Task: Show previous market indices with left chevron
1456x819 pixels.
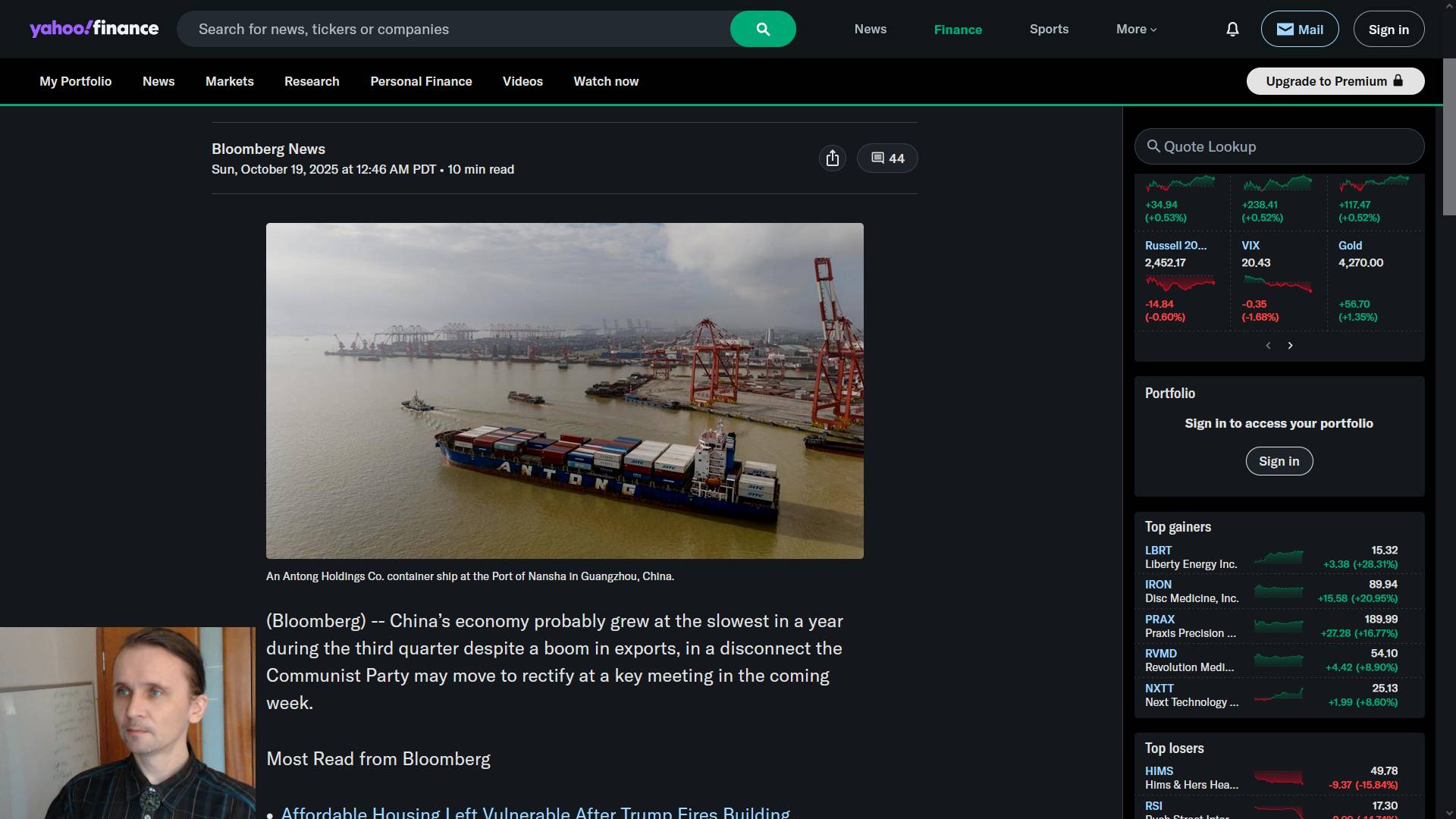Action: (x=1268, y=346)
